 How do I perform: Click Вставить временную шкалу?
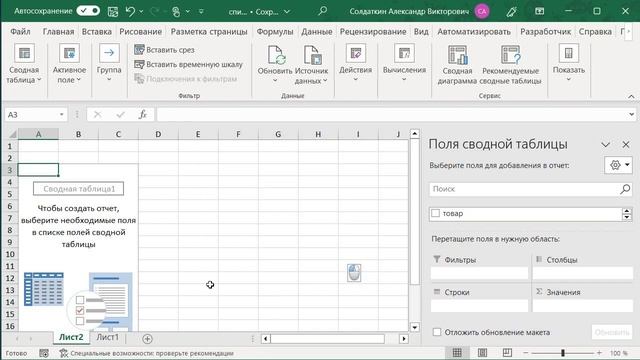(x=188, y=64)
